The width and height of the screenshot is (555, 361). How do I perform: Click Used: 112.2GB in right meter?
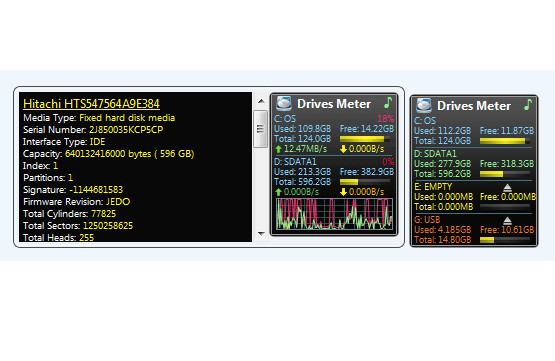442,131
